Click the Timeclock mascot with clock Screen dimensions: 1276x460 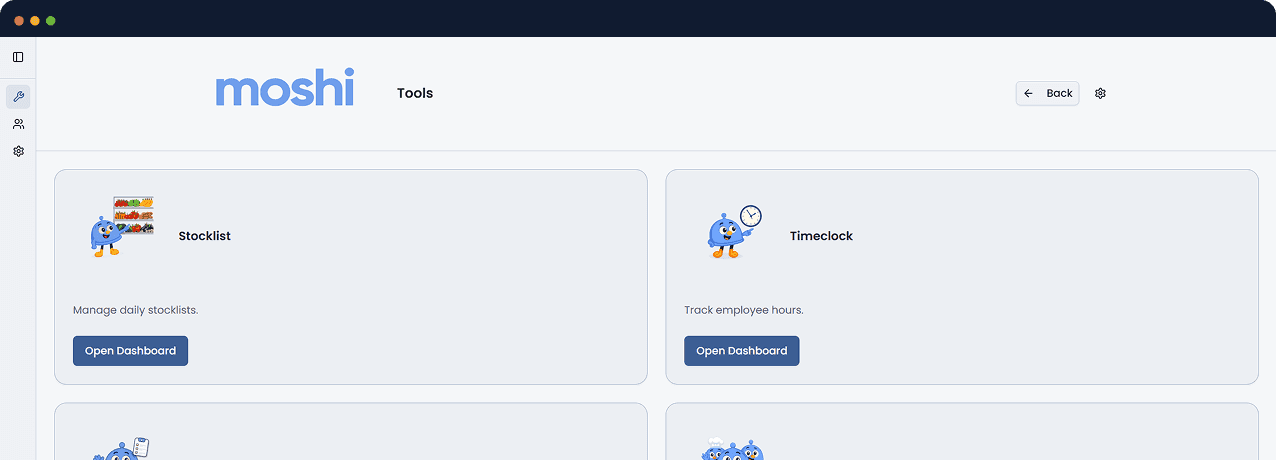pos(734,232)
